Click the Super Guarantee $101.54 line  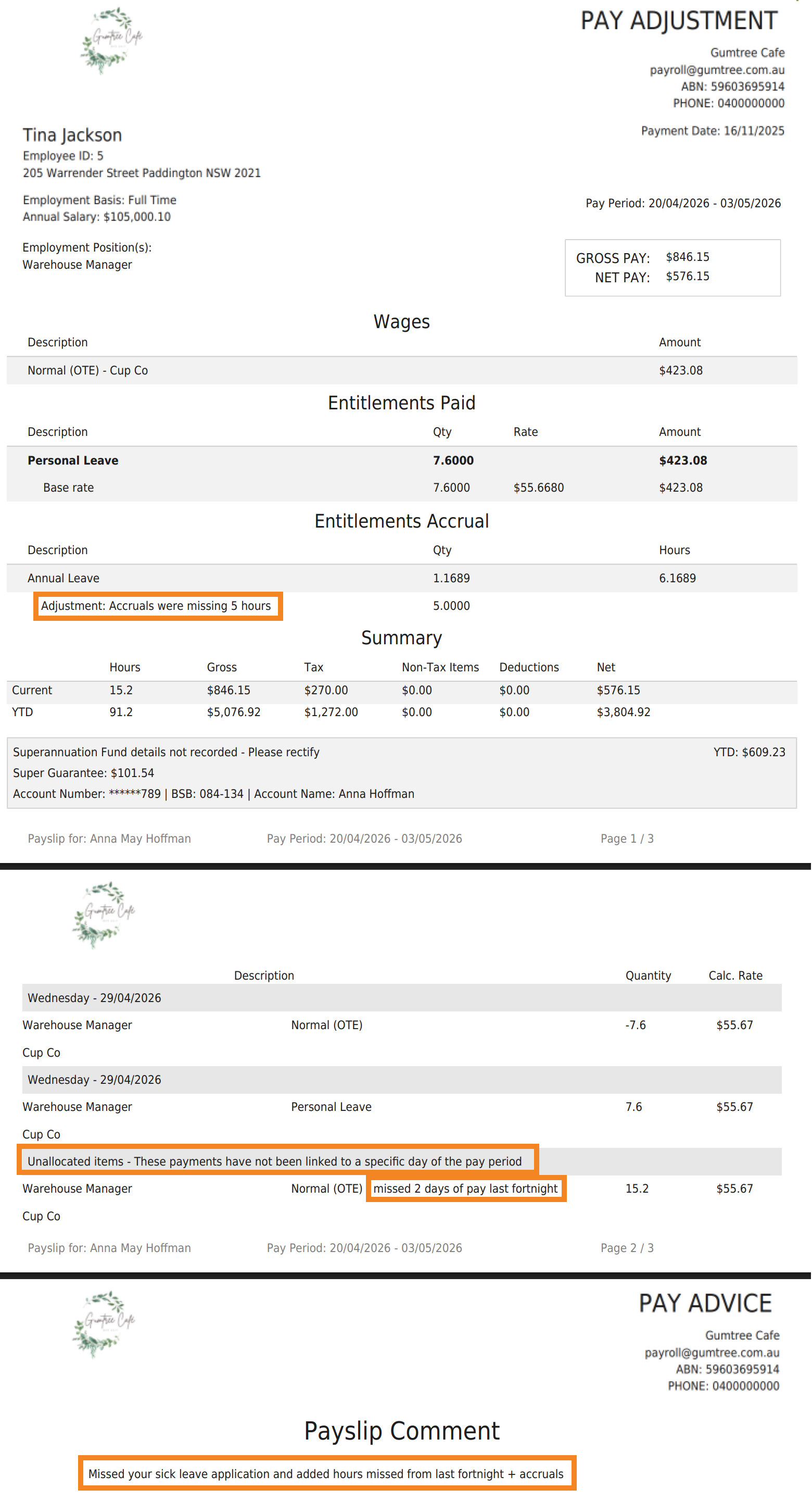click(83, 773)
